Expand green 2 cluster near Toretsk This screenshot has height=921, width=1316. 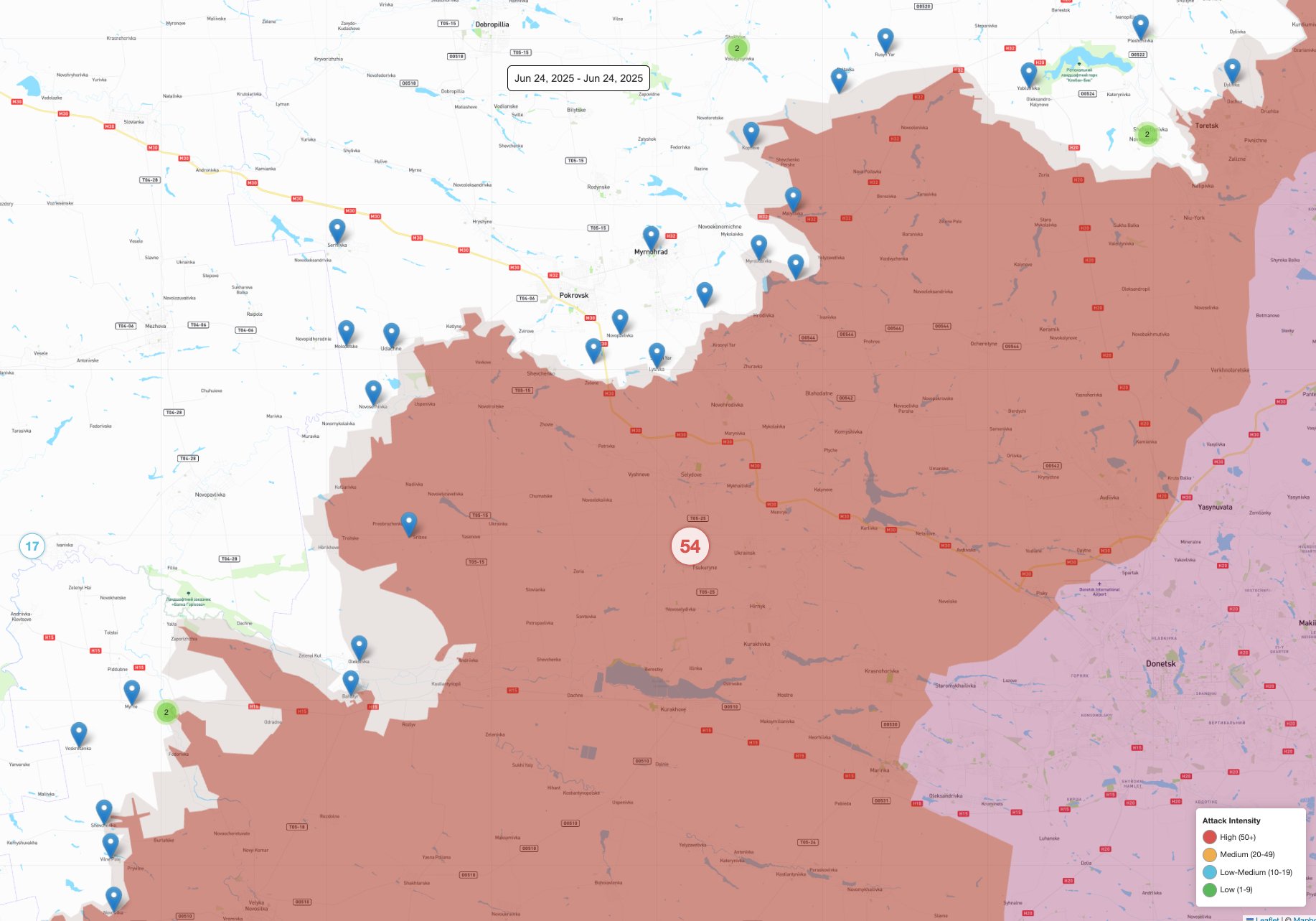coord(1147,134)
